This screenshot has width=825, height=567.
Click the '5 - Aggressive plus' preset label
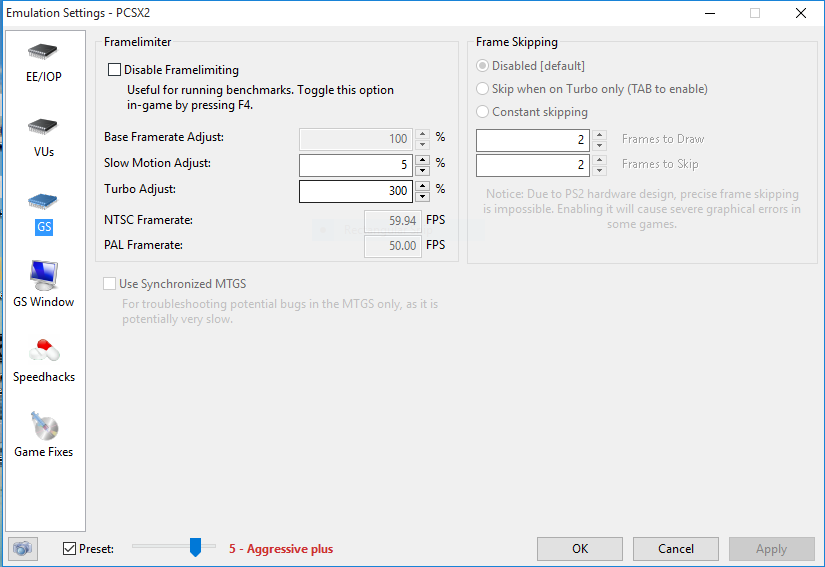click(x=281, y=549)
